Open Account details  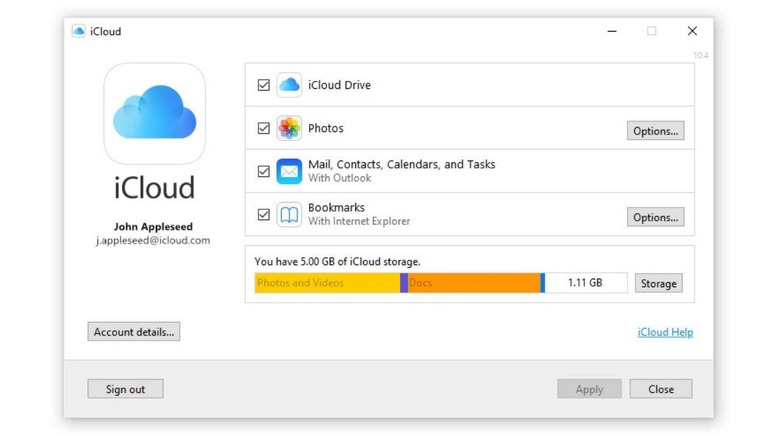point(134,332)
